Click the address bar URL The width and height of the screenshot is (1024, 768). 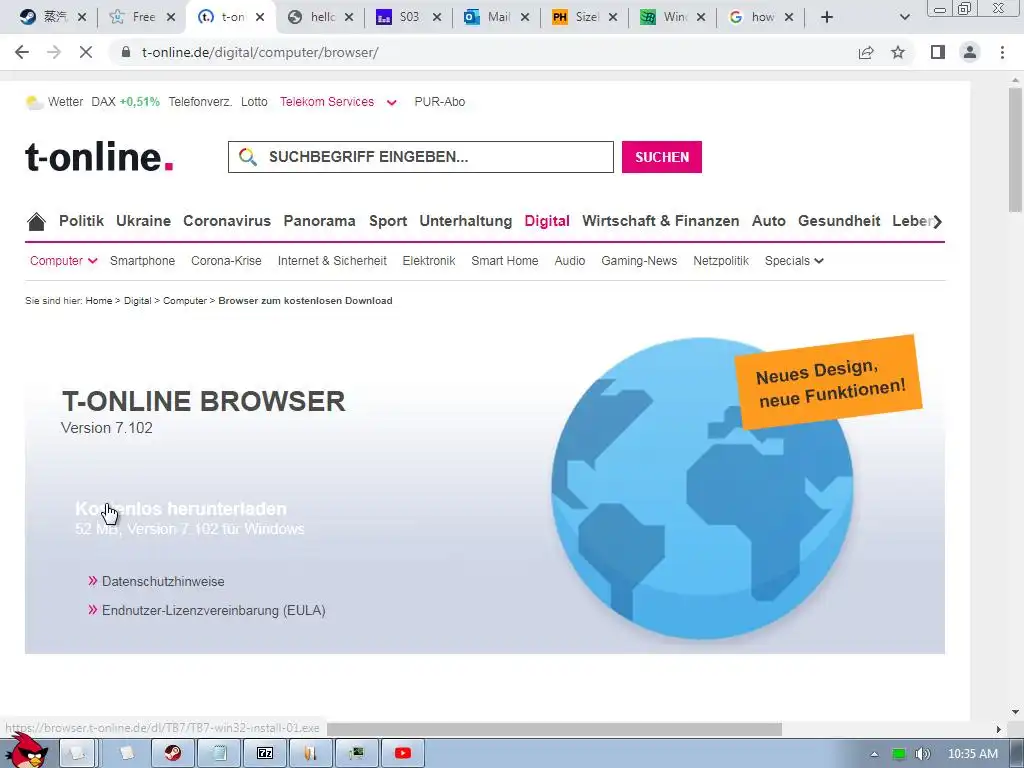click(x=260, y=52)
